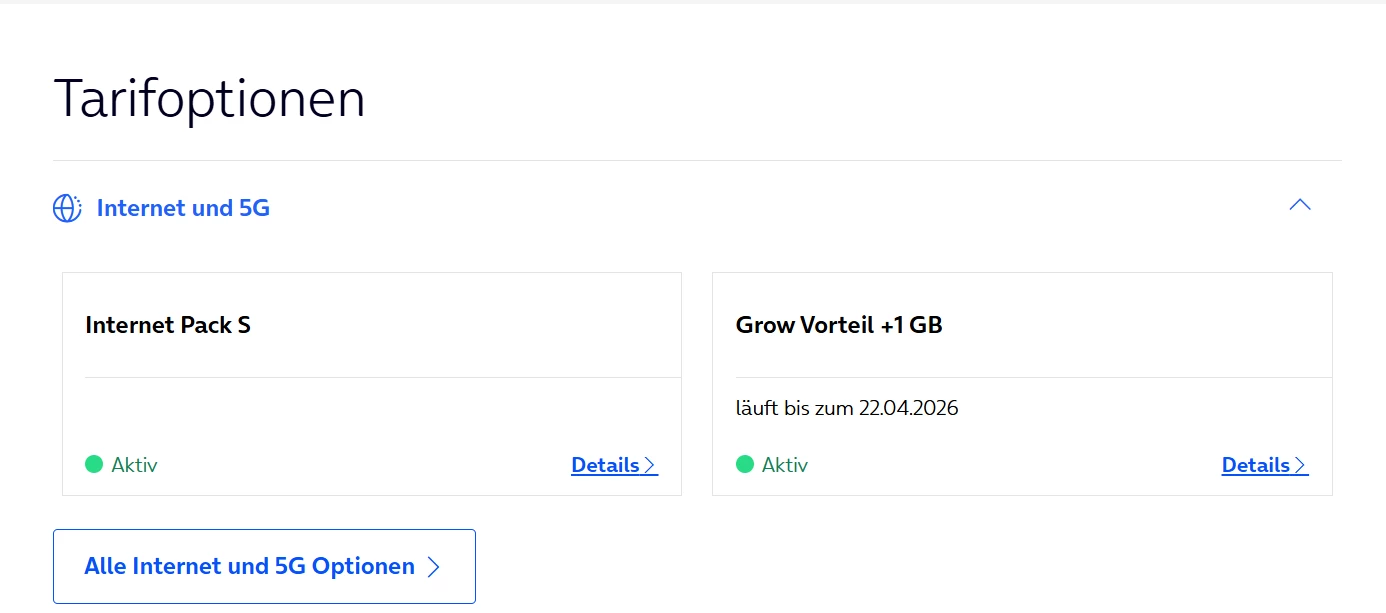Click arrow icon after Grow Vorteil Details
This screenshot has width=1386, height=613.
pos(1300,465)
